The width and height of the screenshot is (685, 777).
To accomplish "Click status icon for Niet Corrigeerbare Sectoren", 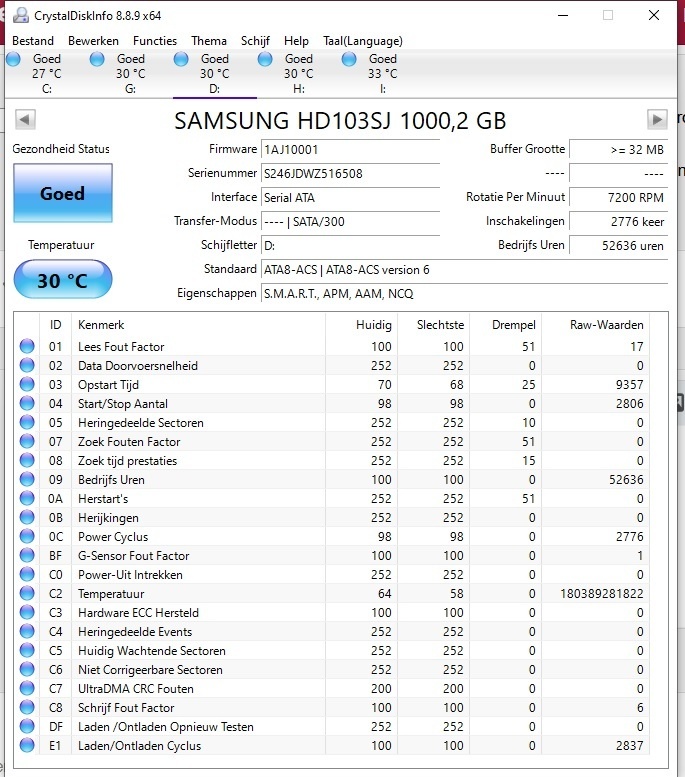I will (x=27, y=669).
